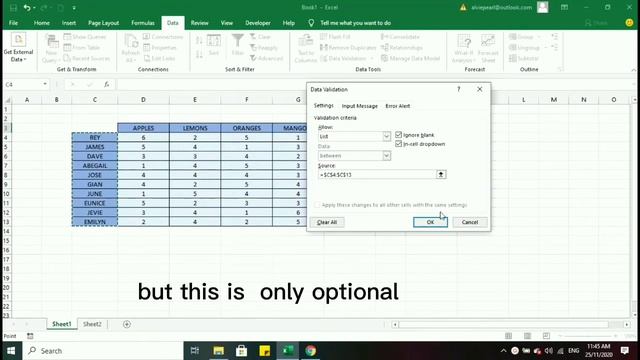Screen dimensions: 640x360
Task: Click OK in Data Validation dialog
Action: point(430,222)
